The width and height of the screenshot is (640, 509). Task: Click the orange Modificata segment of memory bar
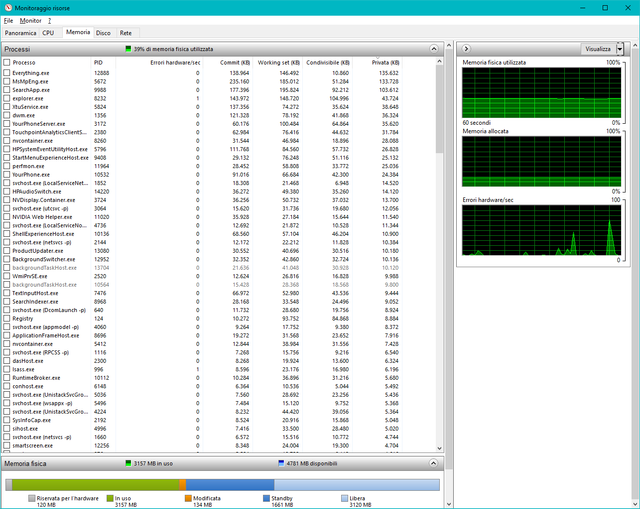[182, 485]
